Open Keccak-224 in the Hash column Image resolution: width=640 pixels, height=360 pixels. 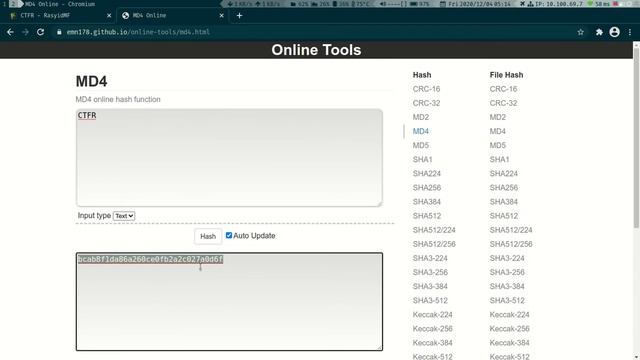click(x=432, y=314)
